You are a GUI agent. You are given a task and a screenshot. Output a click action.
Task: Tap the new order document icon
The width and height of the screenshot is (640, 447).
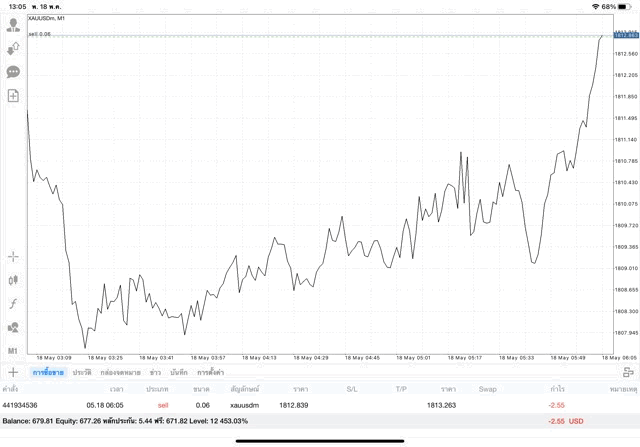click(x=13, y=96)
